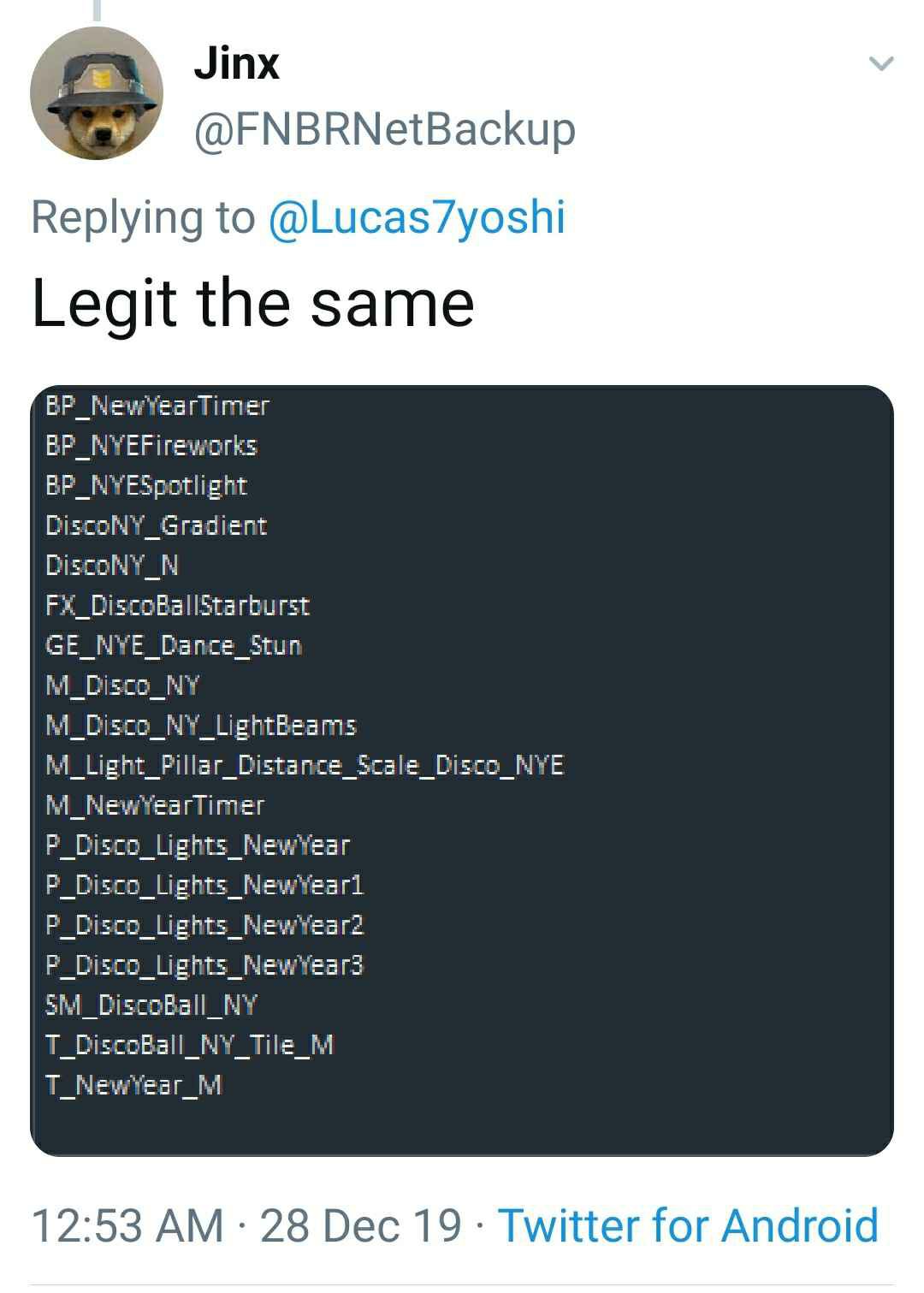Image resolution: width=924 pixels, height=1293 pixels.
Task: Click the M_Light_Pillar_Distance_Scale_Disco_NYE entry
Action: click(x=305, y=765)
